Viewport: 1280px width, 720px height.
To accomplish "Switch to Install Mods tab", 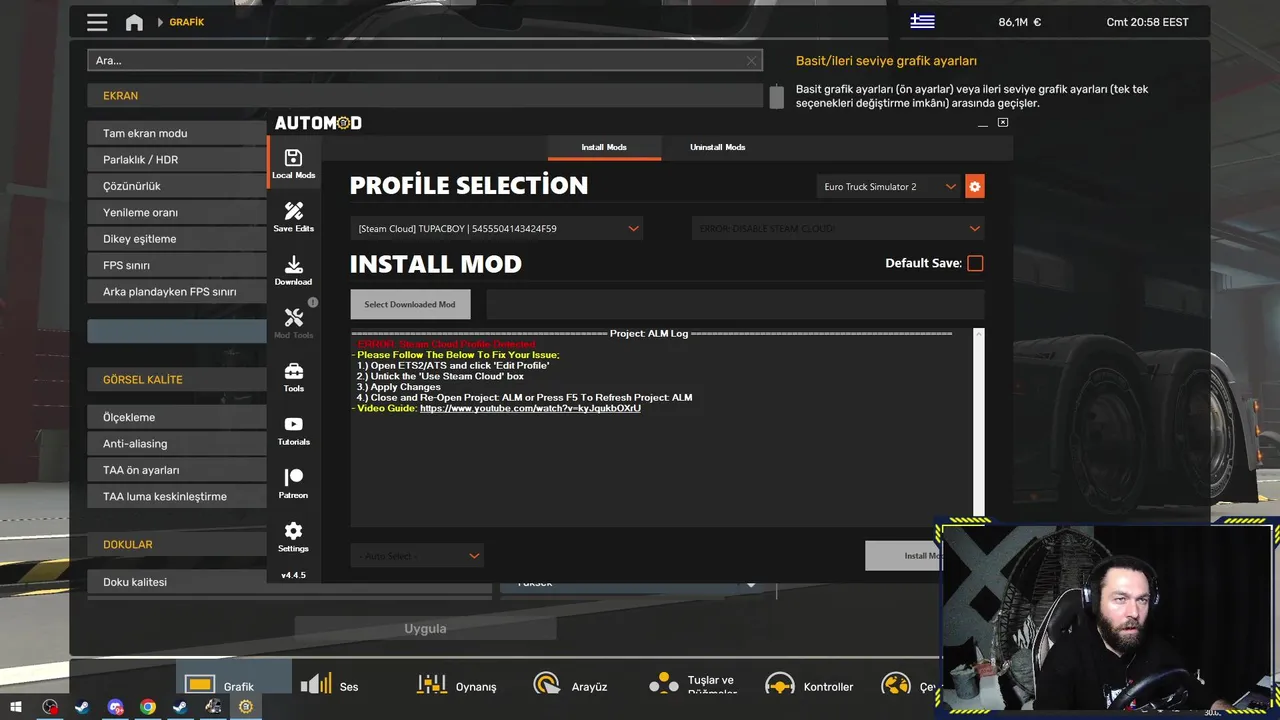I will click(604, 147).
